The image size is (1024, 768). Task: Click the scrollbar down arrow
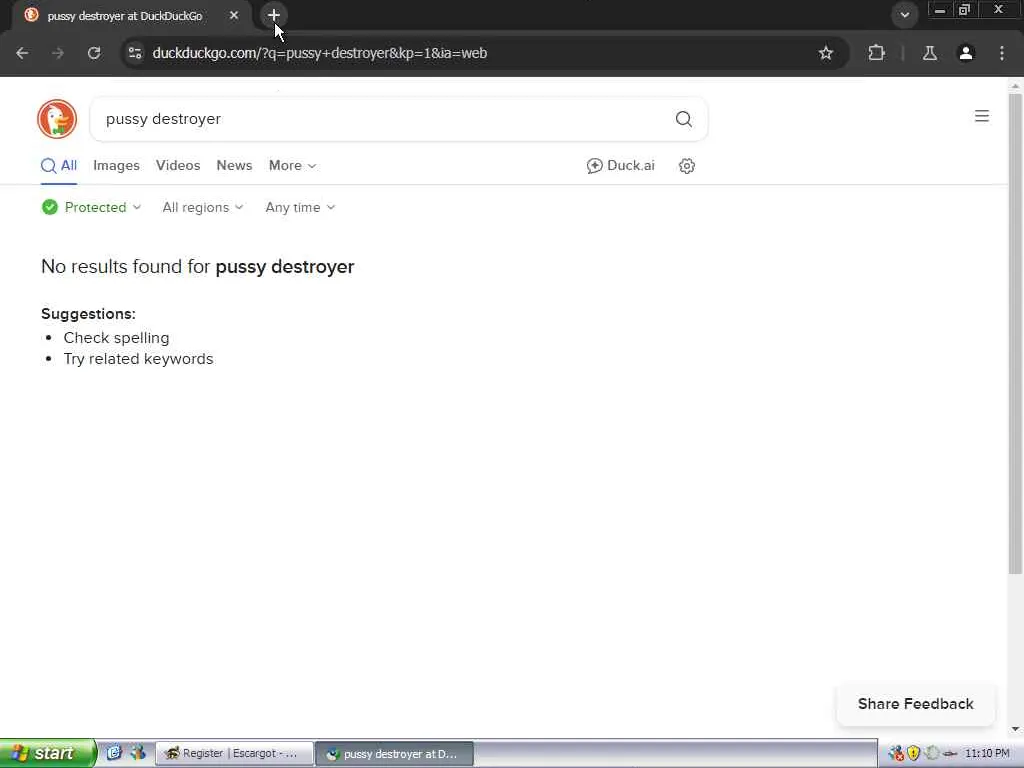coord(1015,729)
